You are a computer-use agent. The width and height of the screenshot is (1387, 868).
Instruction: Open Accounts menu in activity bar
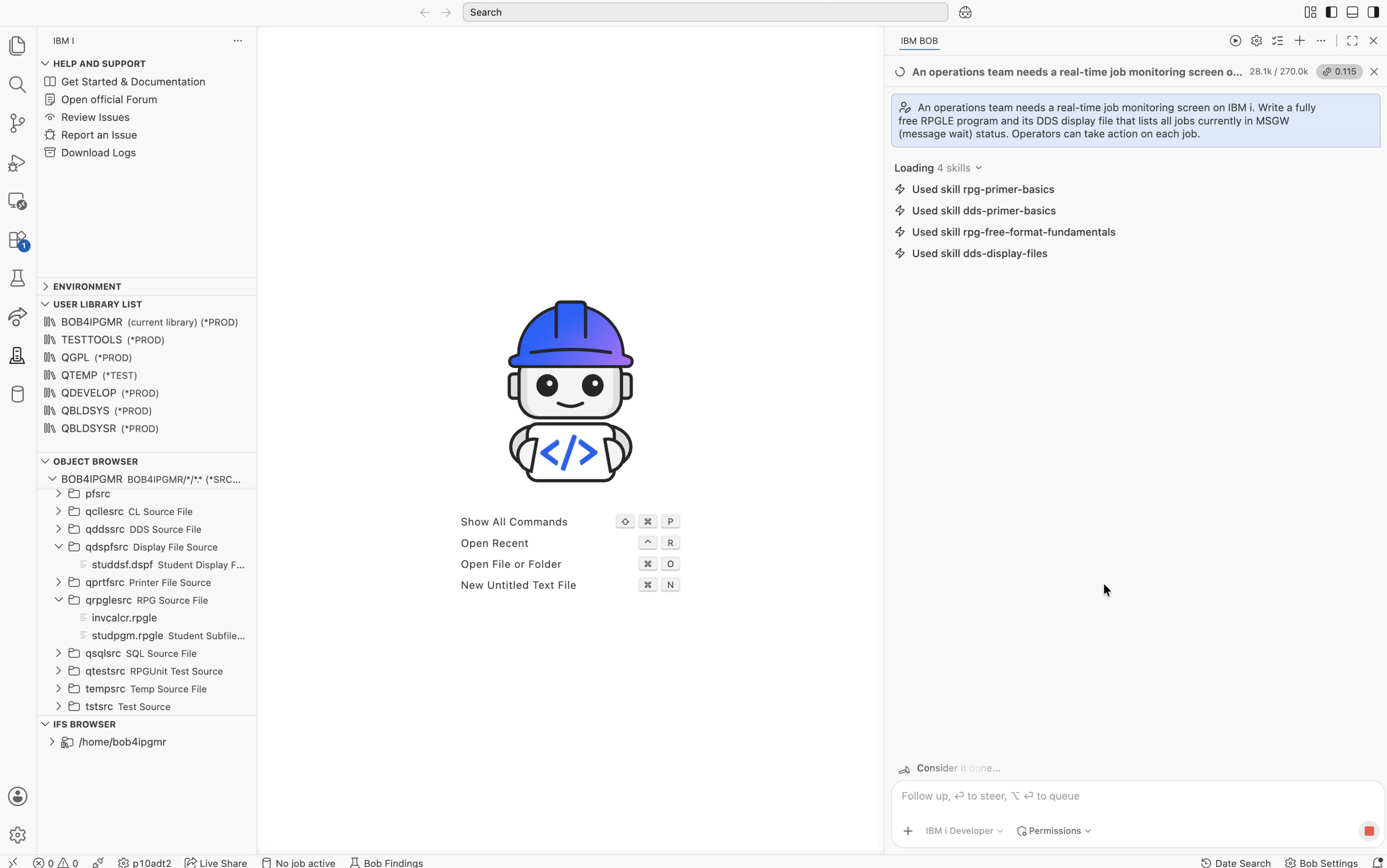click(x=17, y=796)
